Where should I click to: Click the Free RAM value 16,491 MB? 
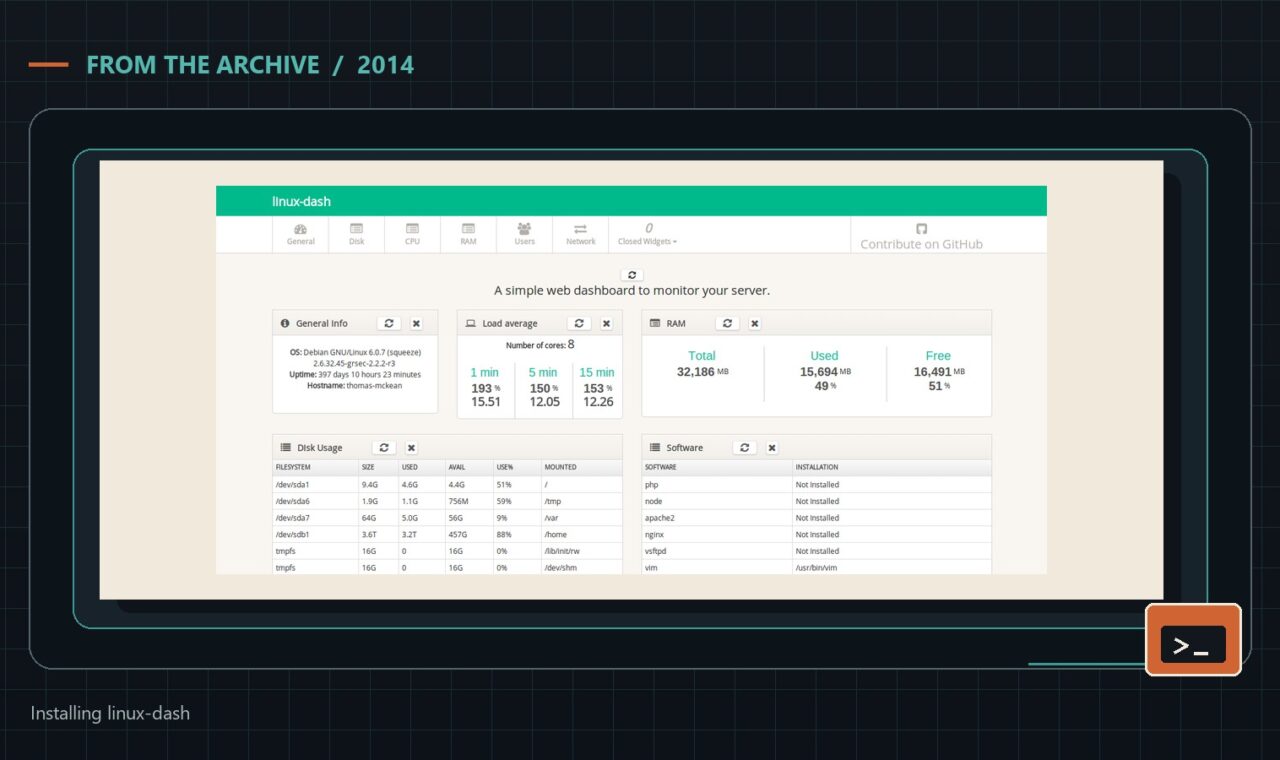939,371
